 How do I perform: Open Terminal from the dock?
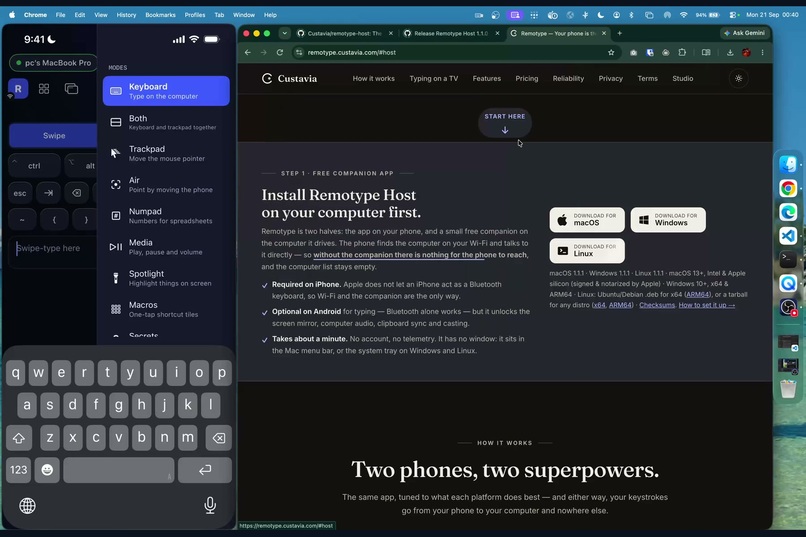pyautogui.click(x=788, y=260)
